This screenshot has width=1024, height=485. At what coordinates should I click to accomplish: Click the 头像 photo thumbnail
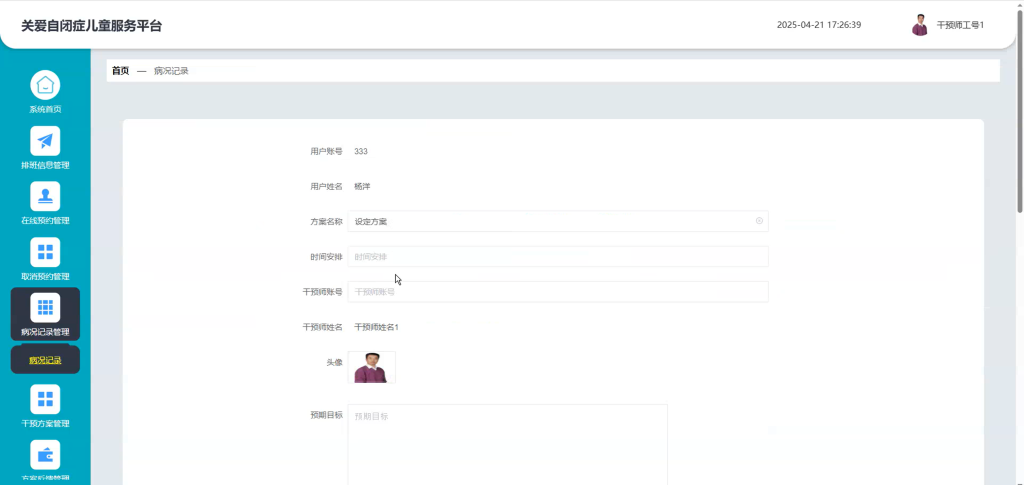click(372, 368)
